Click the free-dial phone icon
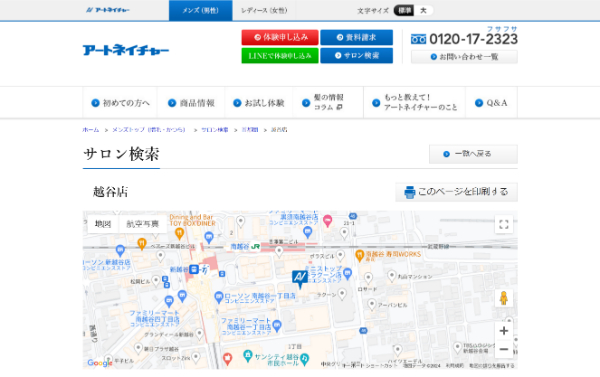Image resolution: width=600 pixels, height=377 pixels. tap(418, 39)
